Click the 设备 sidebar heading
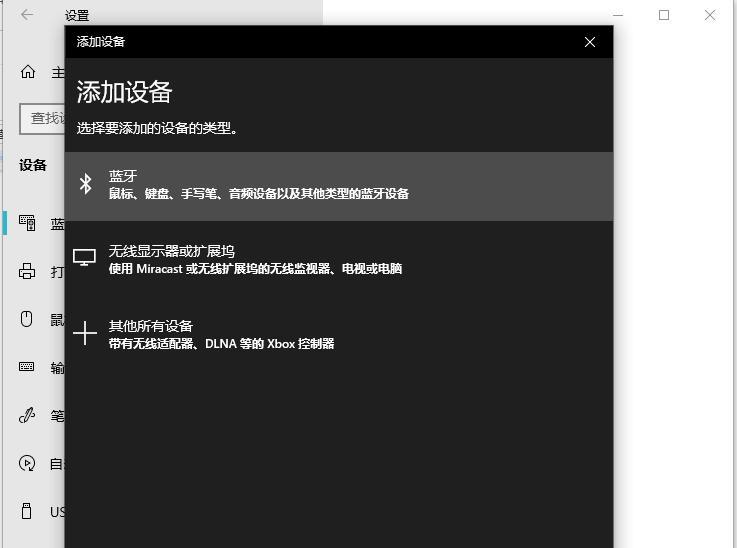Viewport: 737px width, 548px height. click(x=33, y=165)
